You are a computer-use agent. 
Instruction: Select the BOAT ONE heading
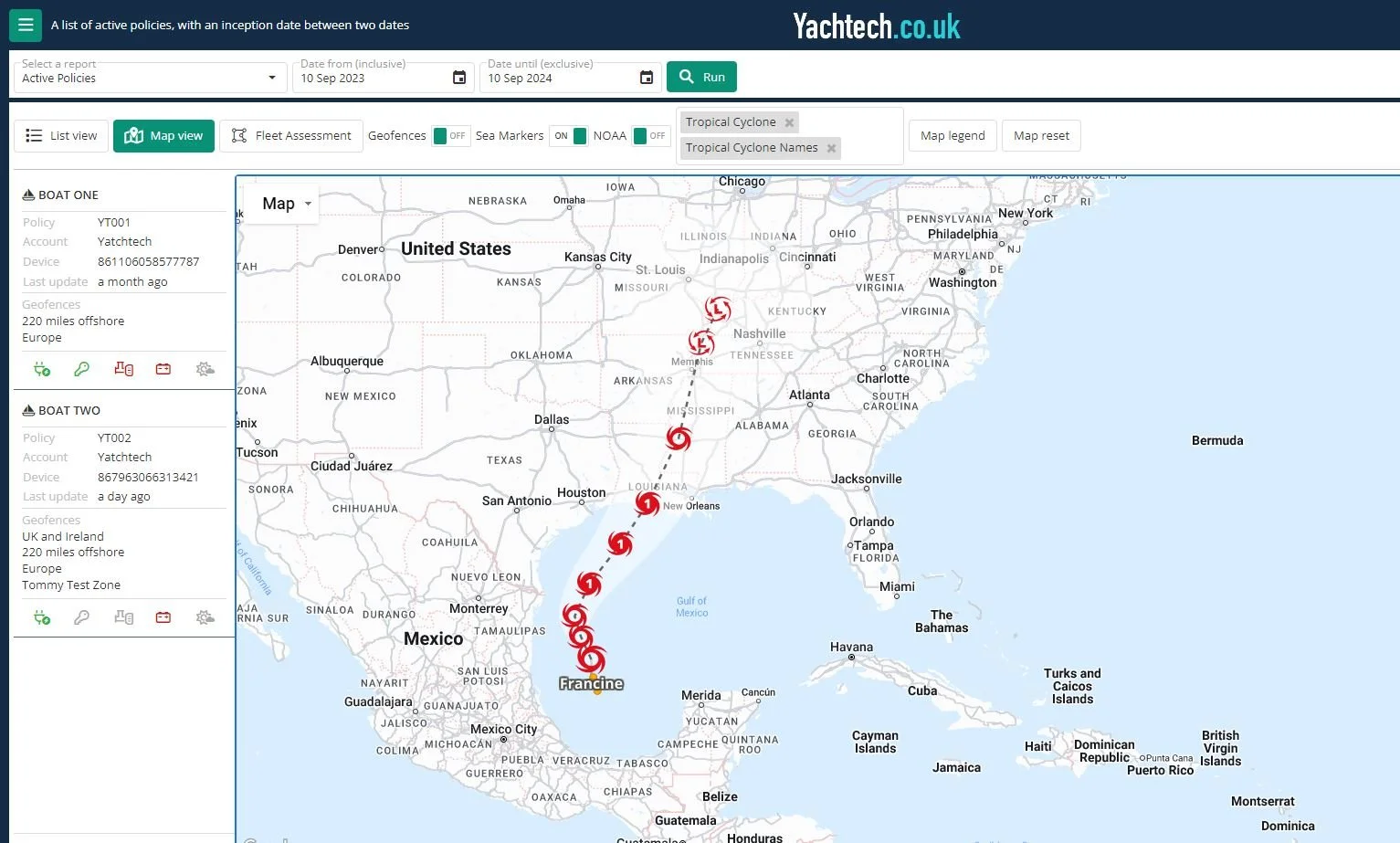click(x=68, y=195)
